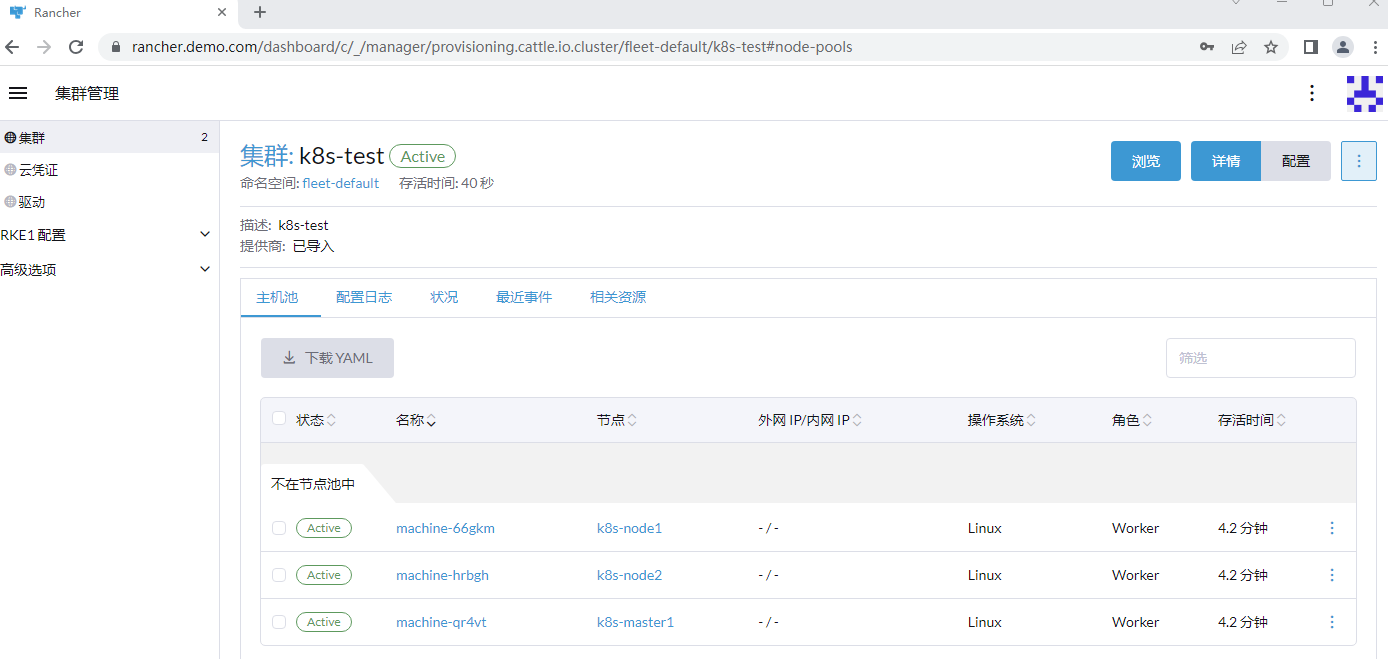
Task: Sort table by 操作系统 column
Action: point(1002,420)
